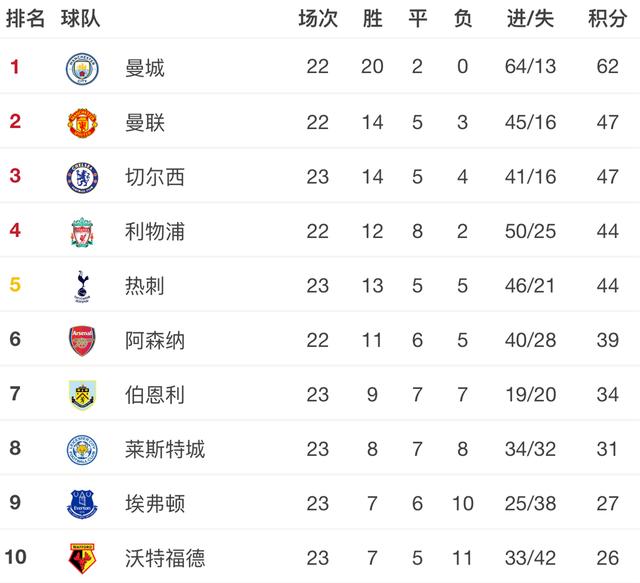Select the 排名 column header
This screenshot has height=583, width=640.
tap(25, 18)
